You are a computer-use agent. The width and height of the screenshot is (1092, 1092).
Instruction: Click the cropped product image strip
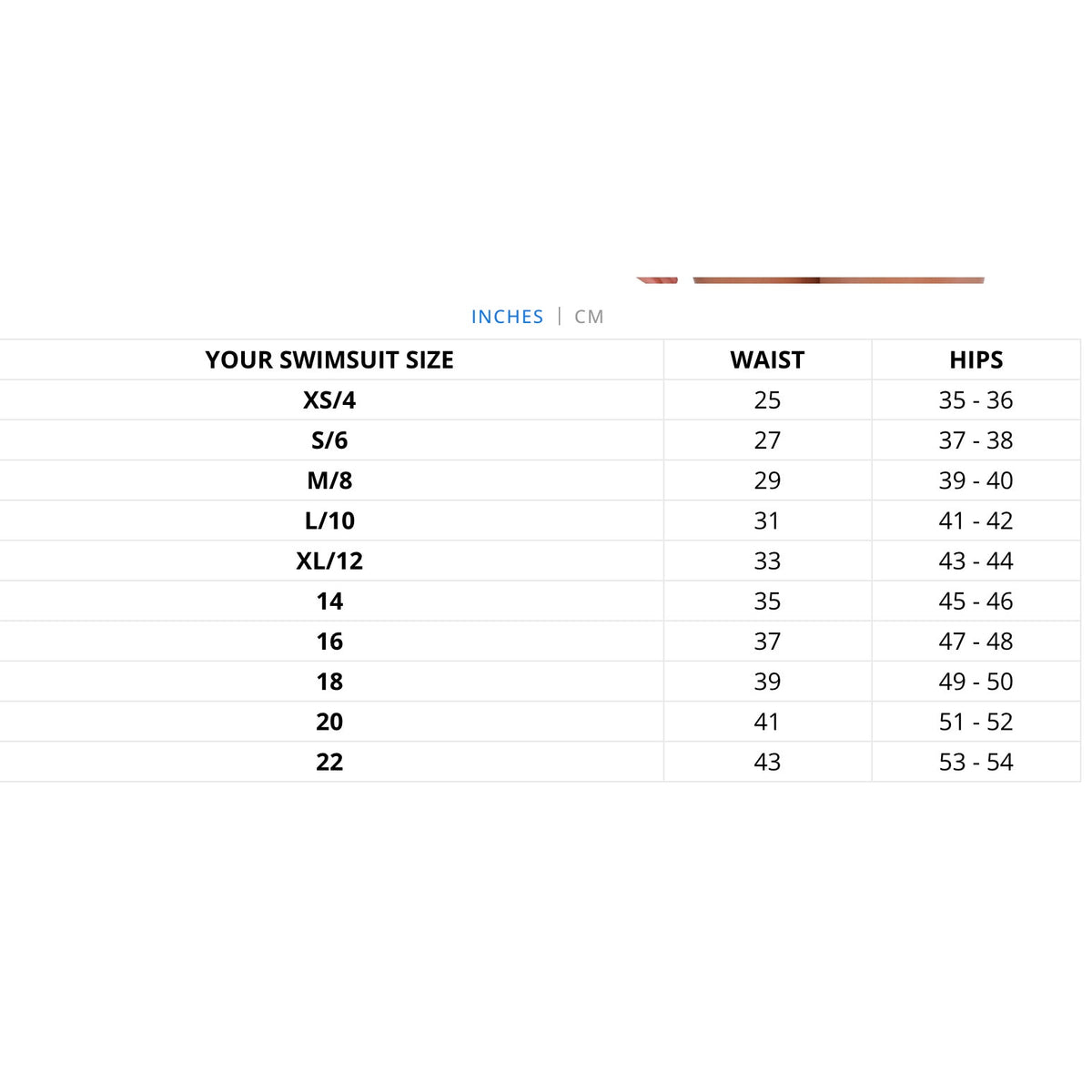click(x=810, y=280)
